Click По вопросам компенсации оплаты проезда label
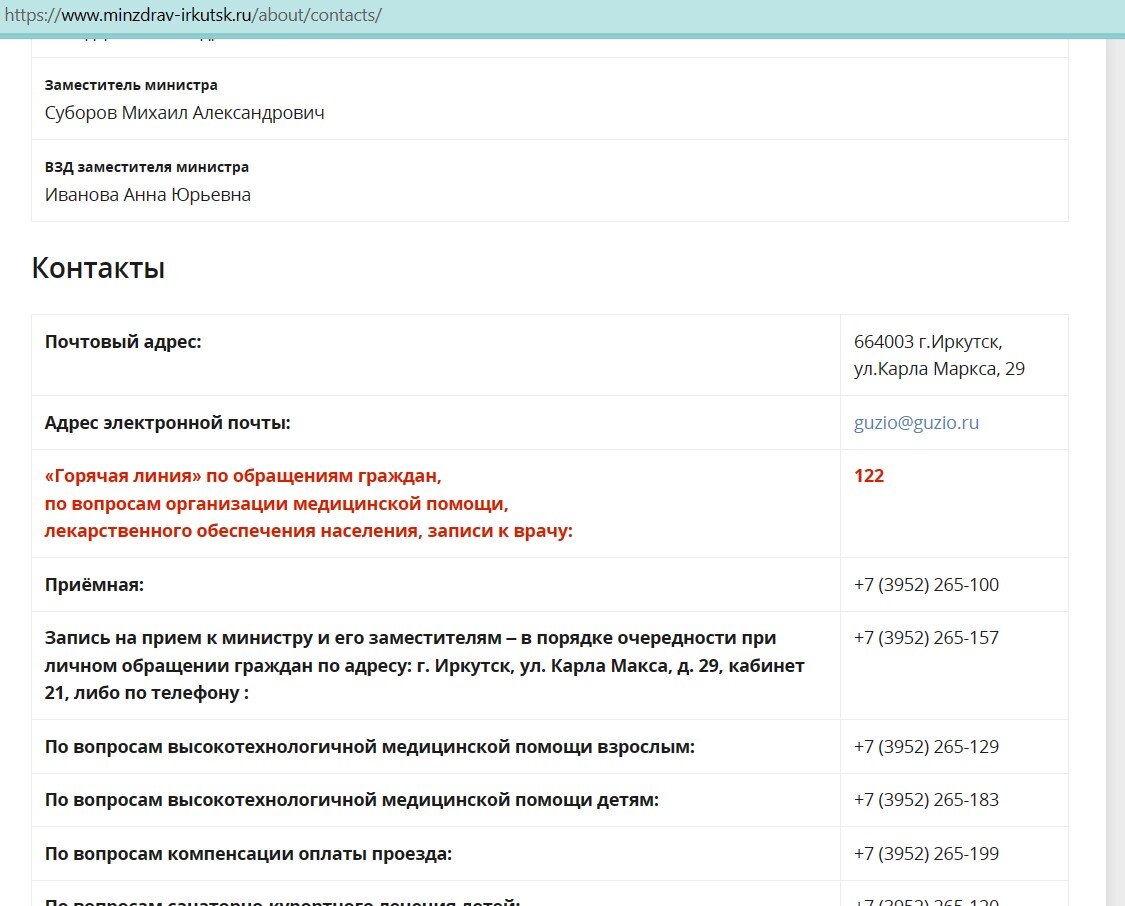This screenshot has height=906, width=1125. [x=248, y=854]
